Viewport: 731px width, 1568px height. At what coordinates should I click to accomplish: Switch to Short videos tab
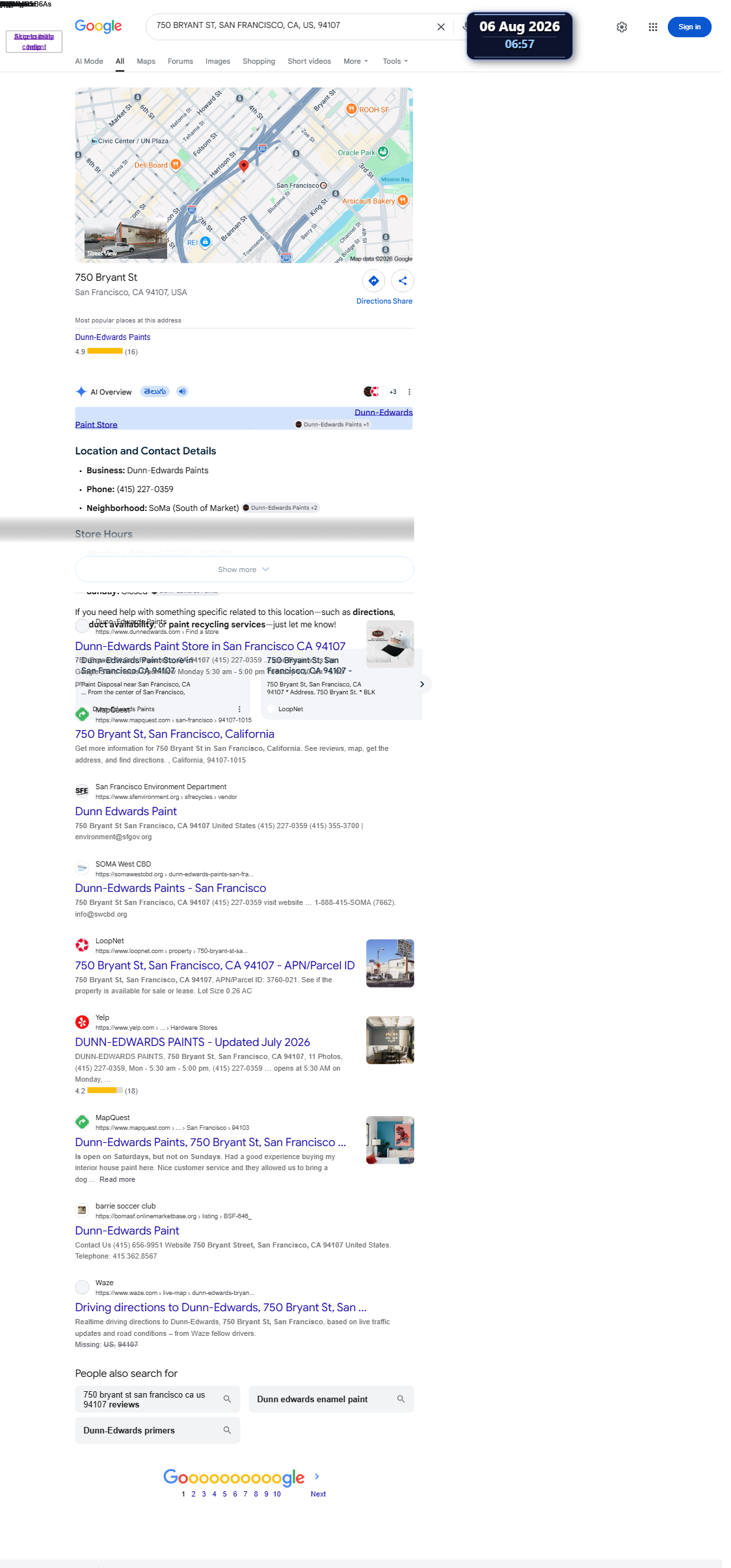pos(309,61)
